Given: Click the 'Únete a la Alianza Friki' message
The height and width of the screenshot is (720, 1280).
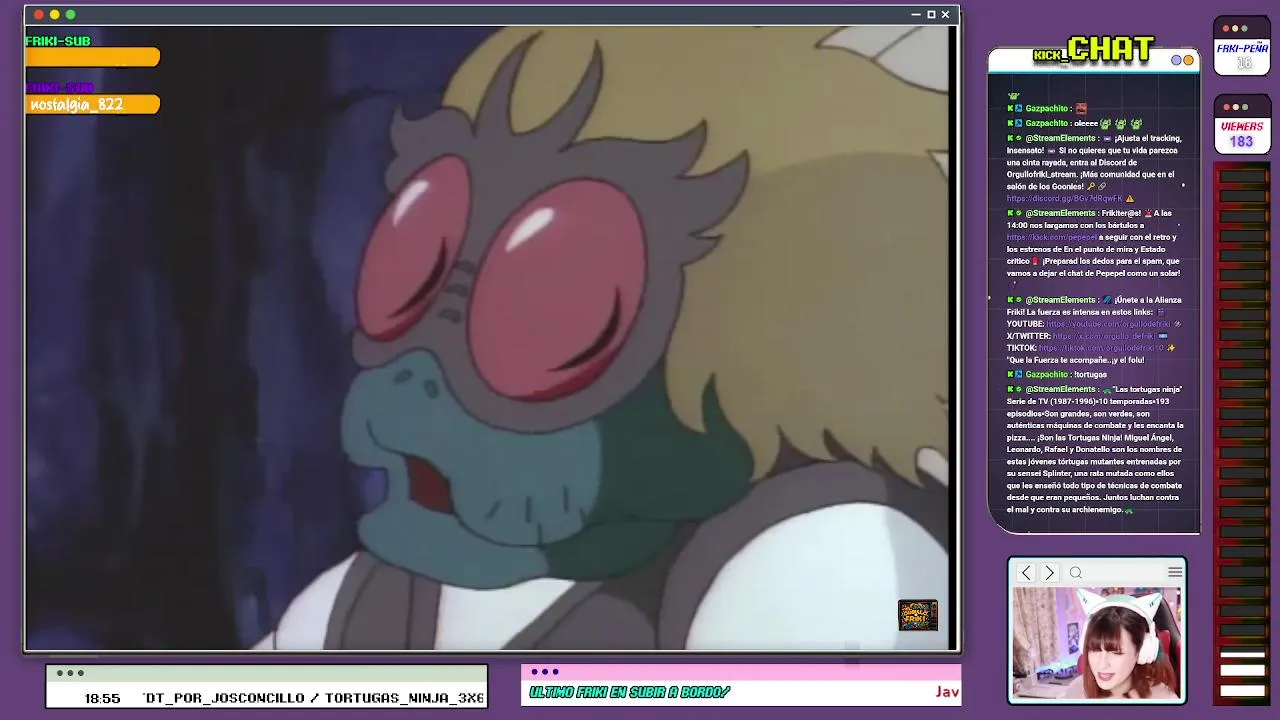Looking at the screenshot, I should (1093, 330).
